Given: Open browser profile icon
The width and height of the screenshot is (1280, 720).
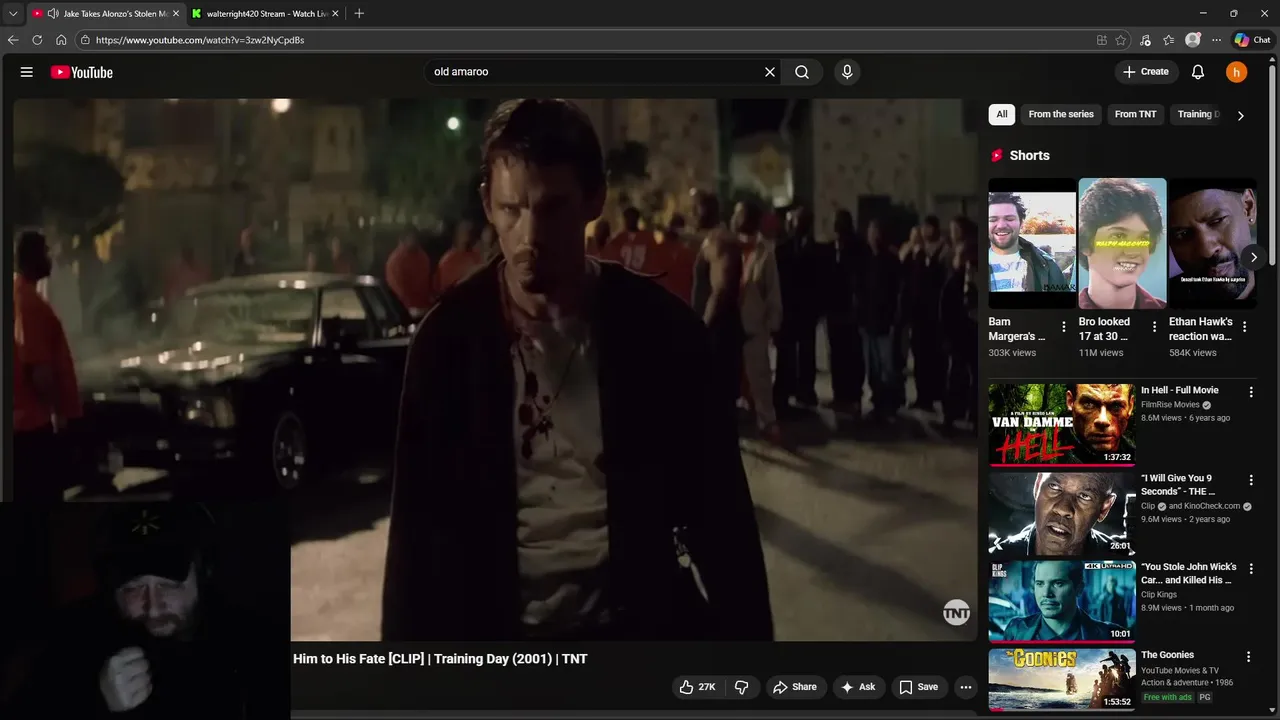Looking at the screenshot, I should (x=1192, y=40).
